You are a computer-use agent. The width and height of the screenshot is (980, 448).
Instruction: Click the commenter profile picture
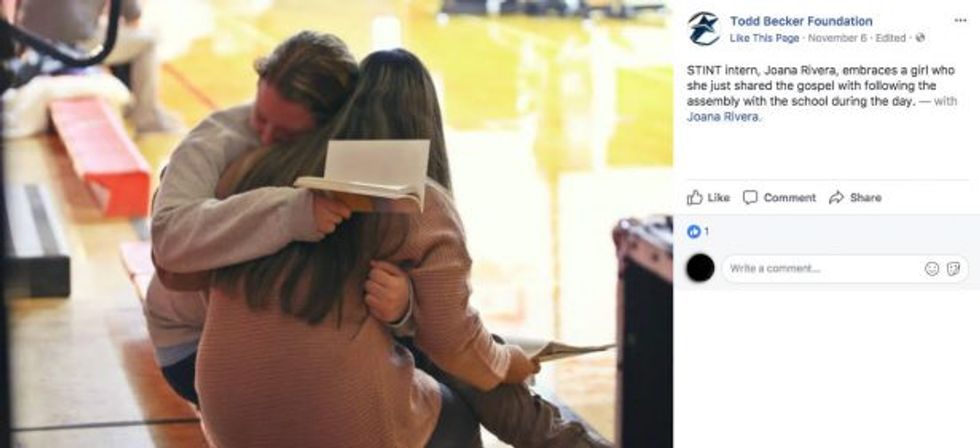tap(700, 268)
